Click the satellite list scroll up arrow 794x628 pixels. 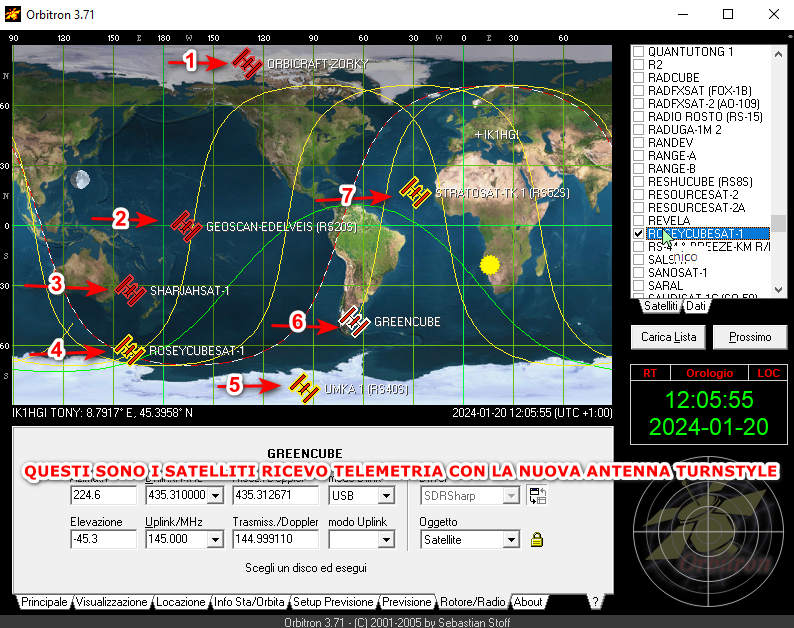pyautogui.click(x=778, y=53)
